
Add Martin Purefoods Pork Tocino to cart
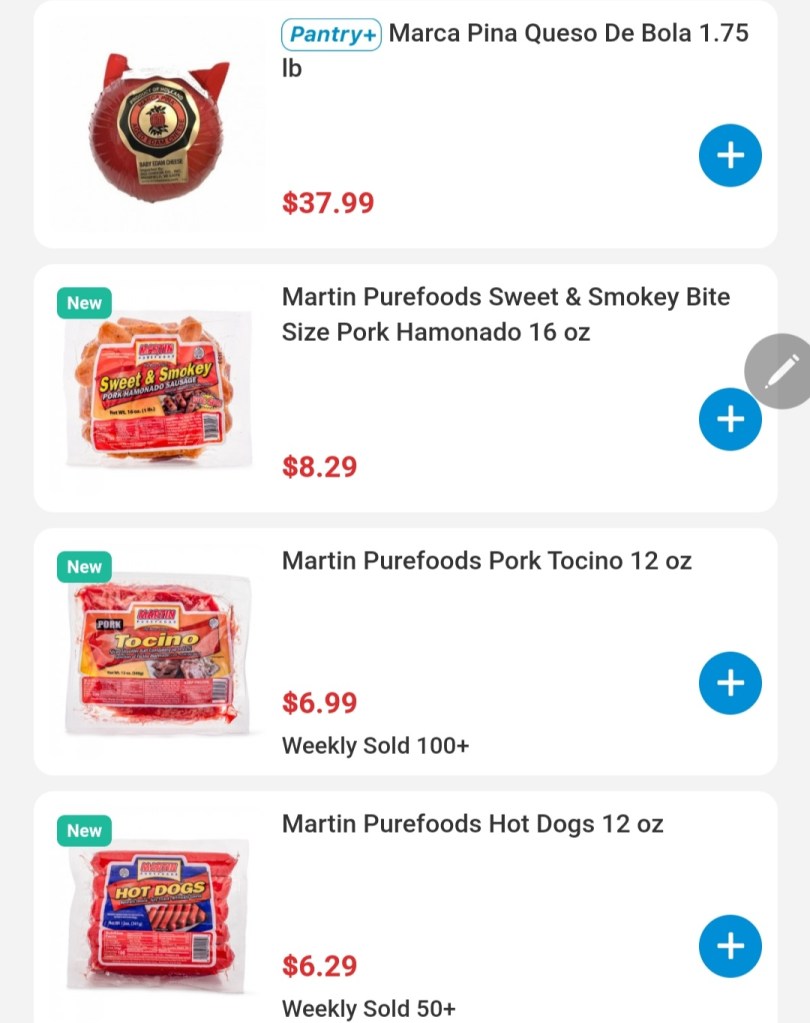pos(730,683)
